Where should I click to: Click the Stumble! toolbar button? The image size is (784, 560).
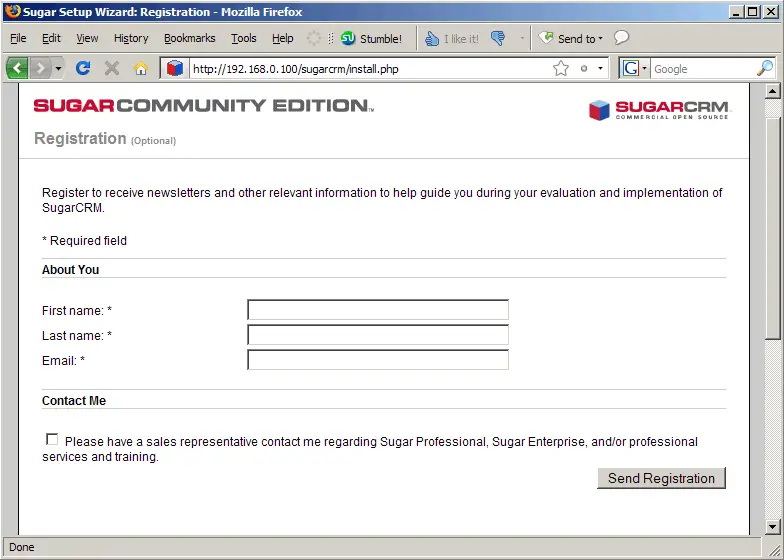371,38
